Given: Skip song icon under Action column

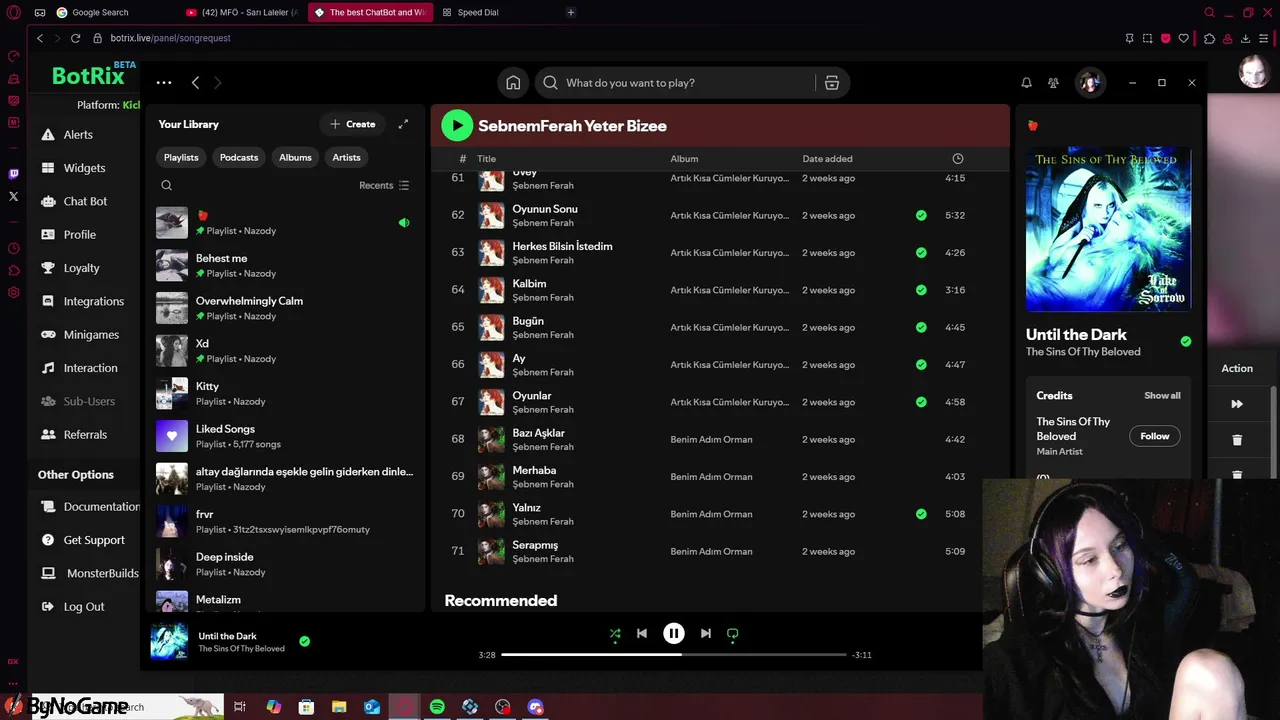Looking at the screenshot, I should tap(1237, 404).
